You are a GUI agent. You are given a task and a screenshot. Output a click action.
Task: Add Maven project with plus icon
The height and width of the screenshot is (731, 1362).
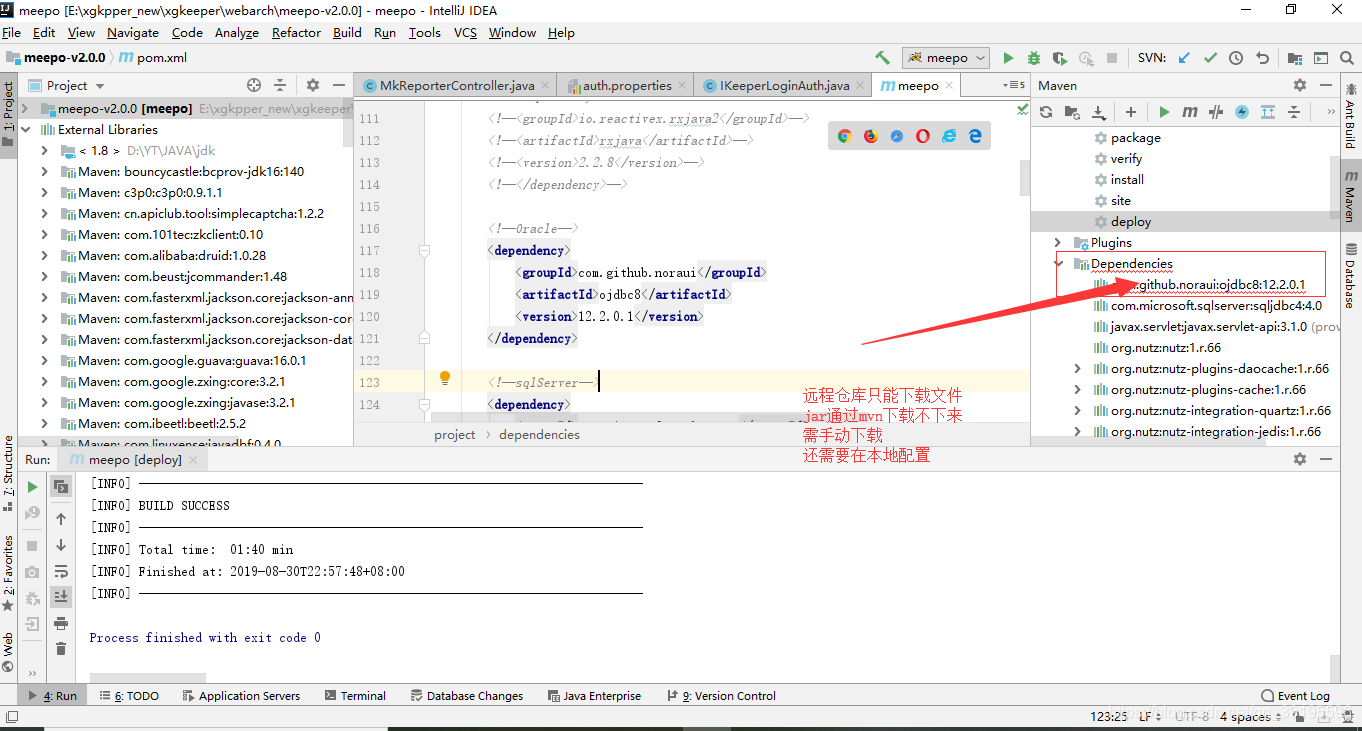pos(1131,112)
